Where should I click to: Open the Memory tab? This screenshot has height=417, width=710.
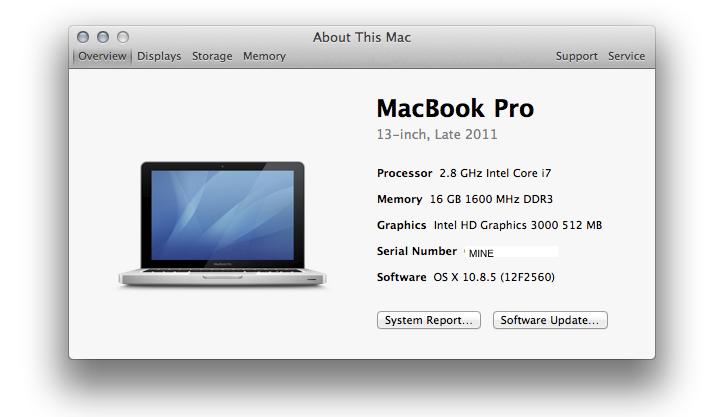click(x=264, y=56)
